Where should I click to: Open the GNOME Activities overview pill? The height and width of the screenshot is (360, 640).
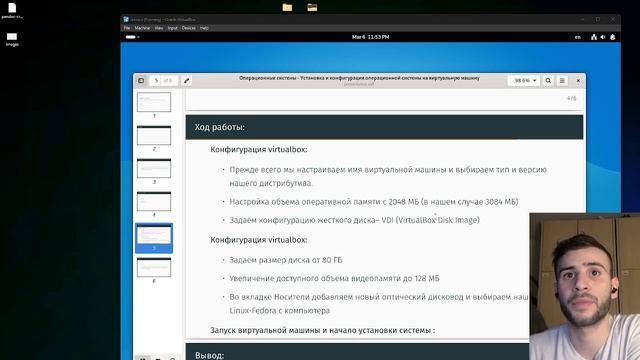pyautogui.click(x=132, y=37)
